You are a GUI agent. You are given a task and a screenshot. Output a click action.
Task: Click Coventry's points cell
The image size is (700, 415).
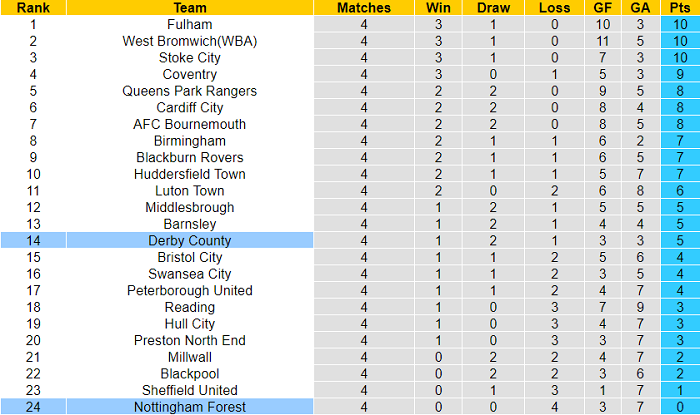coord(679,74)
